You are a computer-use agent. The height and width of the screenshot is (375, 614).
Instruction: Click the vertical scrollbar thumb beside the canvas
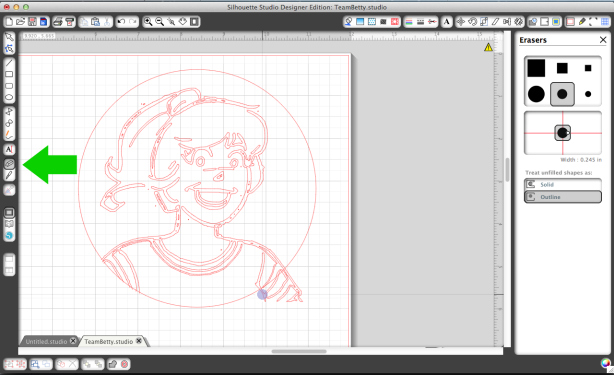[x=507, y=170]
